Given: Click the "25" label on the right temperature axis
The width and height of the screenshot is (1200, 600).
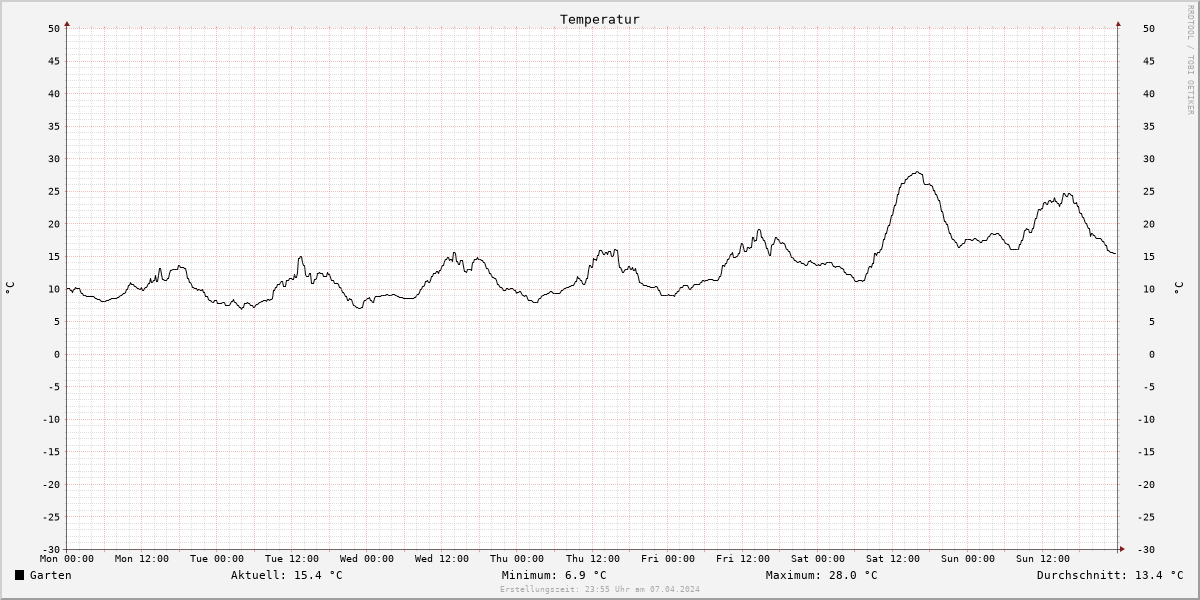Looking at the screenshot, I should click(1149, 191).
